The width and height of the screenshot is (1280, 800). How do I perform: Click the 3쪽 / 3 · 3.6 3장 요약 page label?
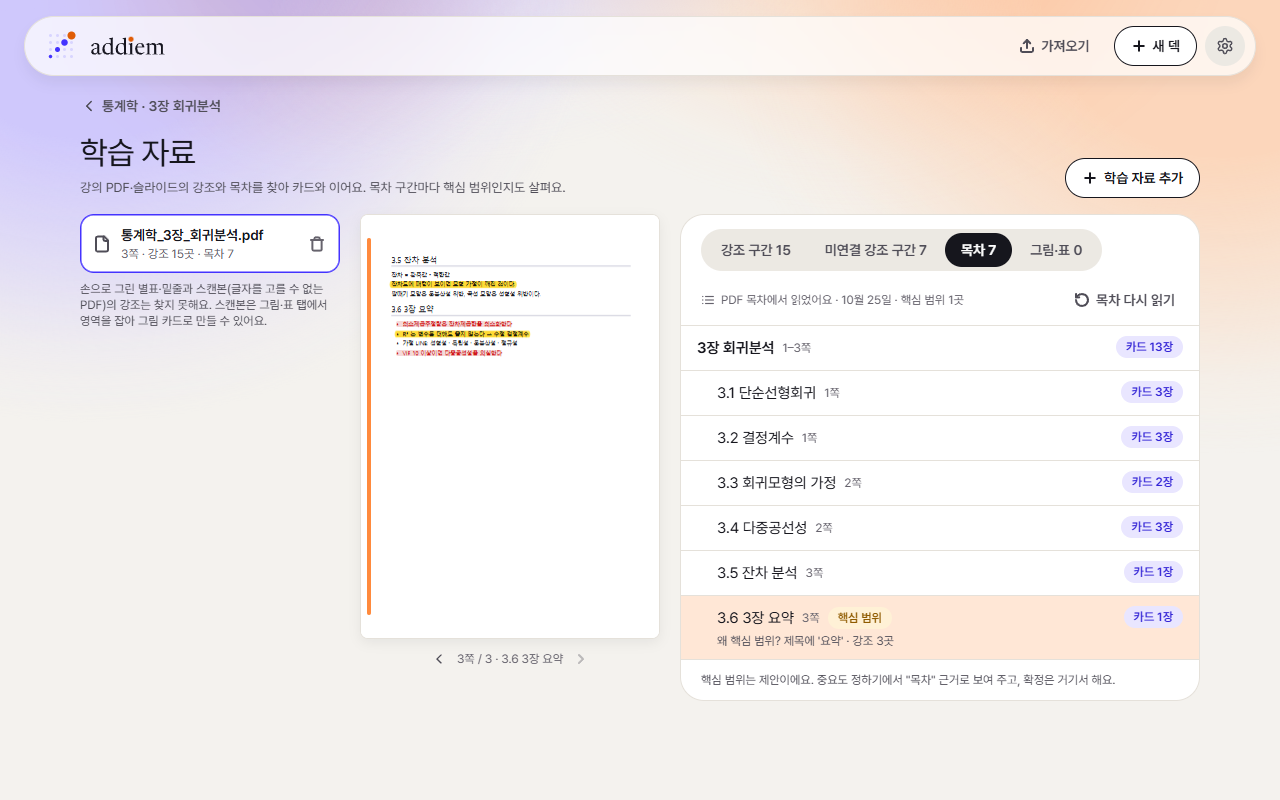tap(510, 659)
